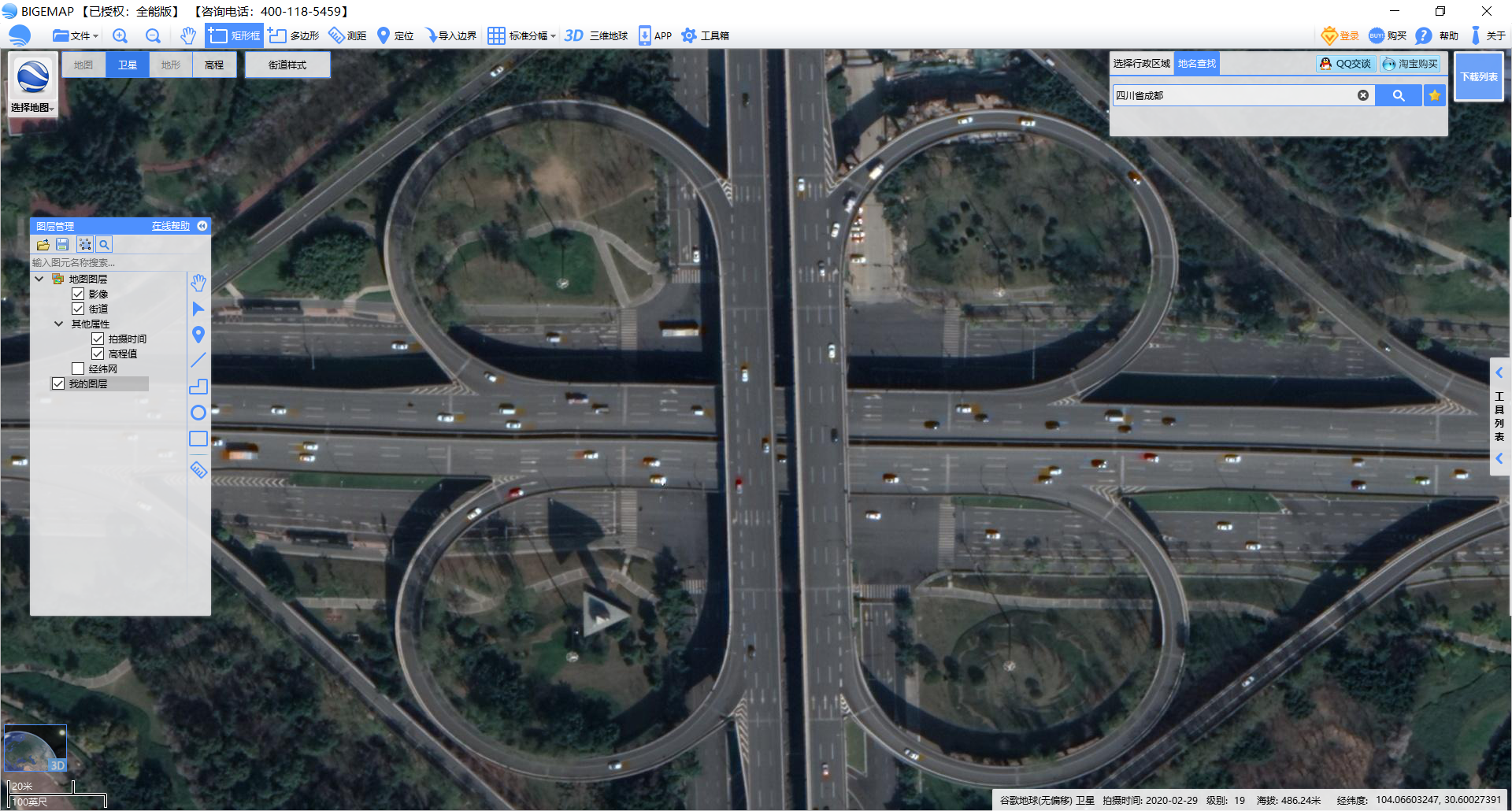Screen dimensions: 1512x811
Task: Choose the 多边形 polygon selection tool
Action: point(294,35)
